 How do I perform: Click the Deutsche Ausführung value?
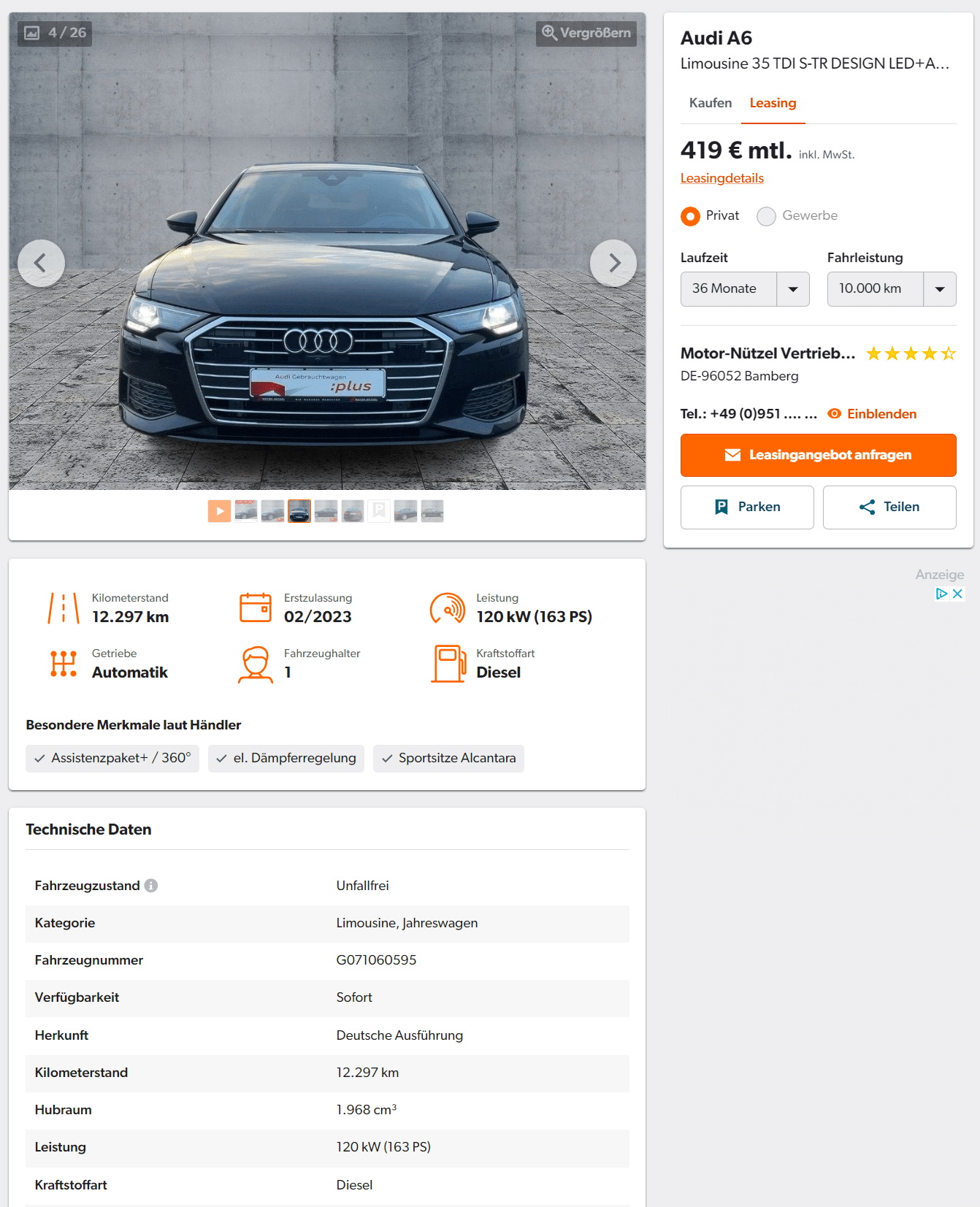pos(399,1035)
